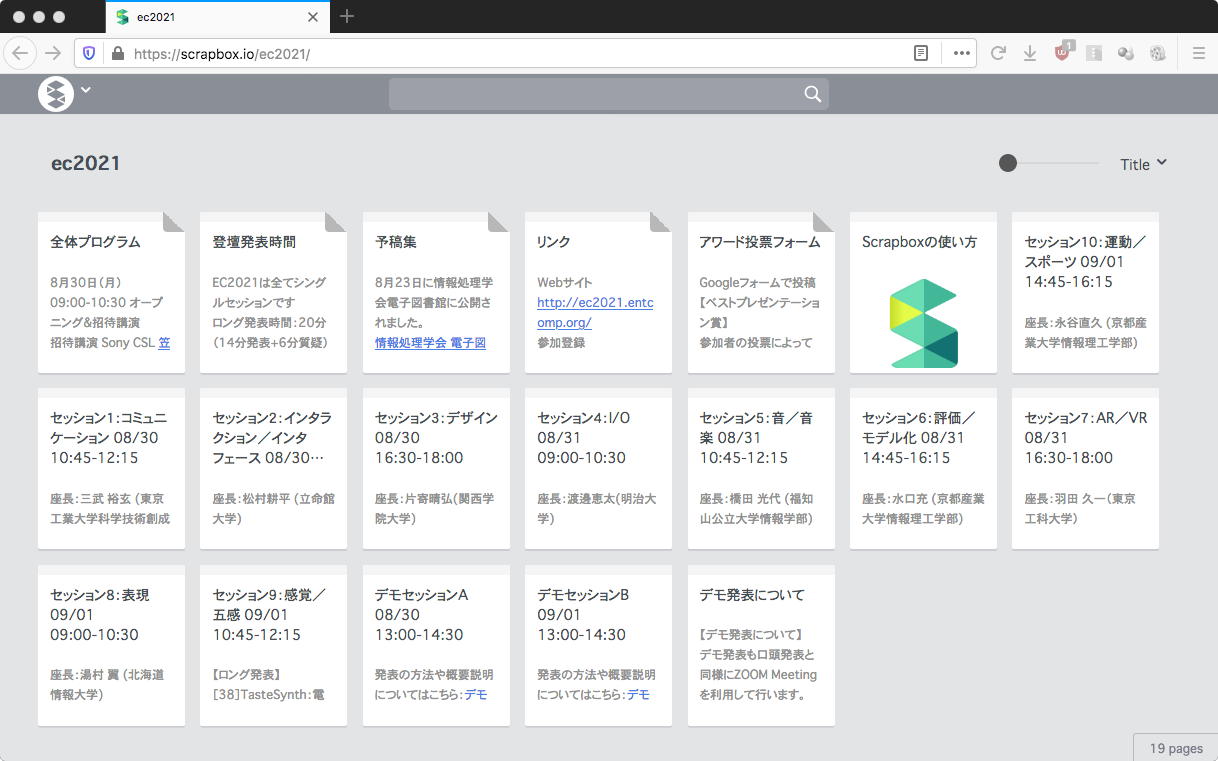This screenshot has width=1218, height=761.
Task: Open a new tab with plus button
Action: click(347, 16)
